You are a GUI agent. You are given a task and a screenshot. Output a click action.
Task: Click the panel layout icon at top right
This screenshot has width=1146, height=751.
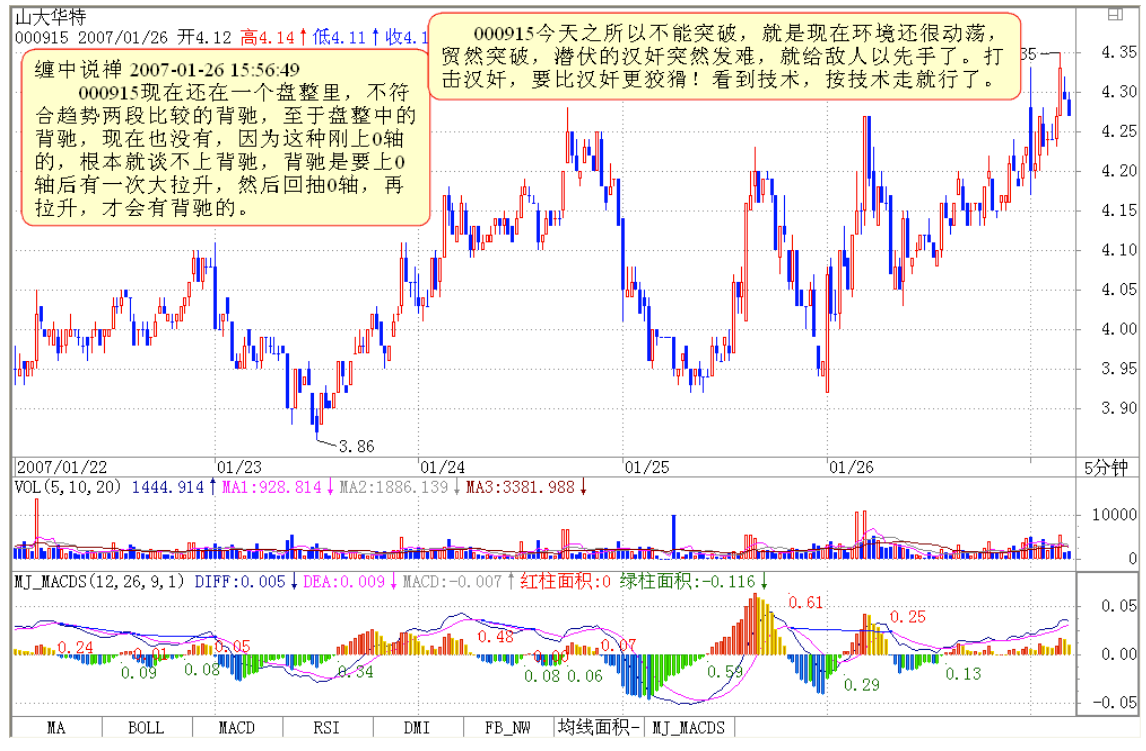coord(1115,15)
